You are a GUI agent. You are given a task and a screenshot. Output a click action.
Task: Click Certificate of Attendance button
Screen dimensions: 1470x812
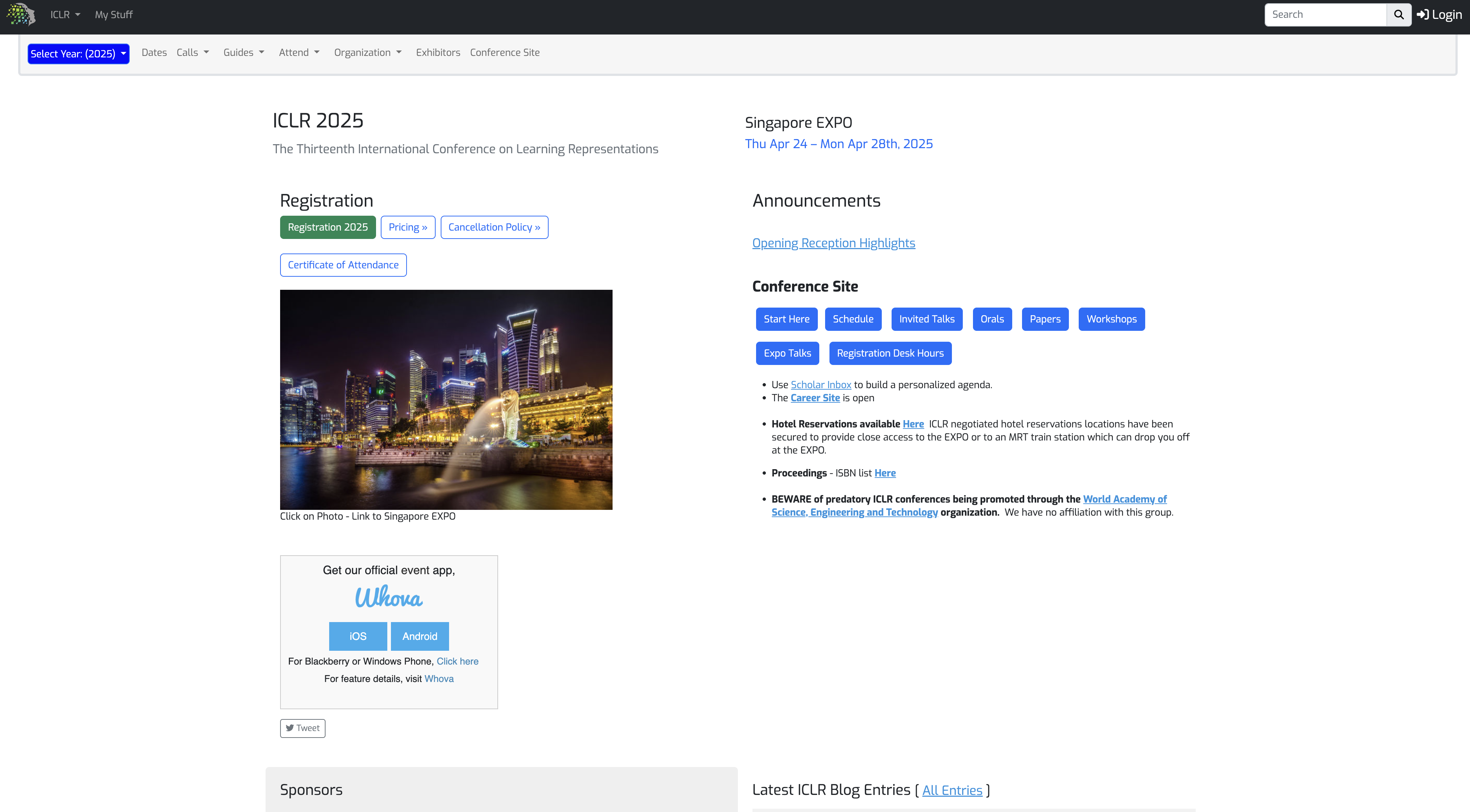point(343,265)
